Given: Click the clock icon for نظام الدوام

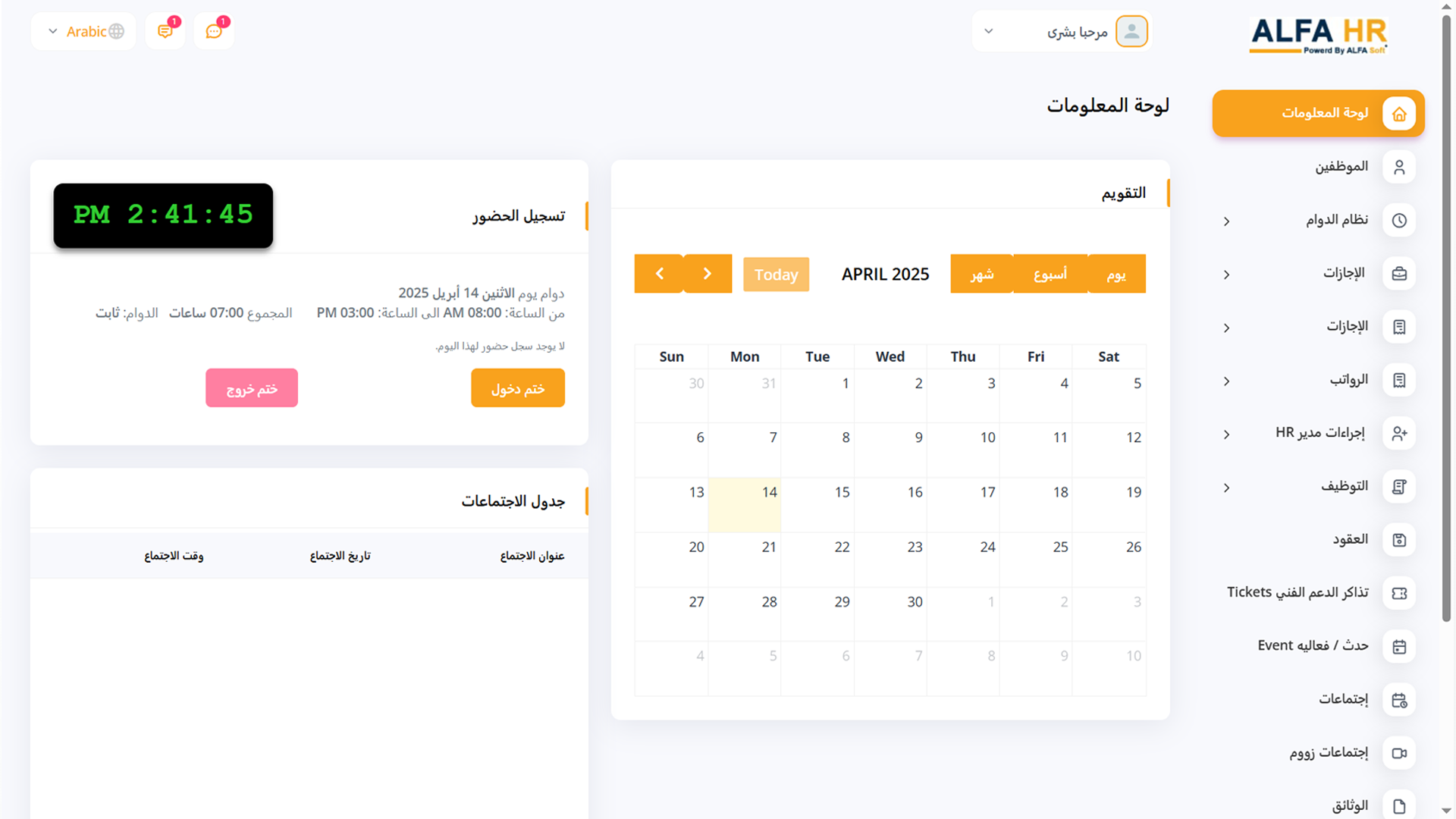Looking at the screenshot, I should [x=1399, y=220].
